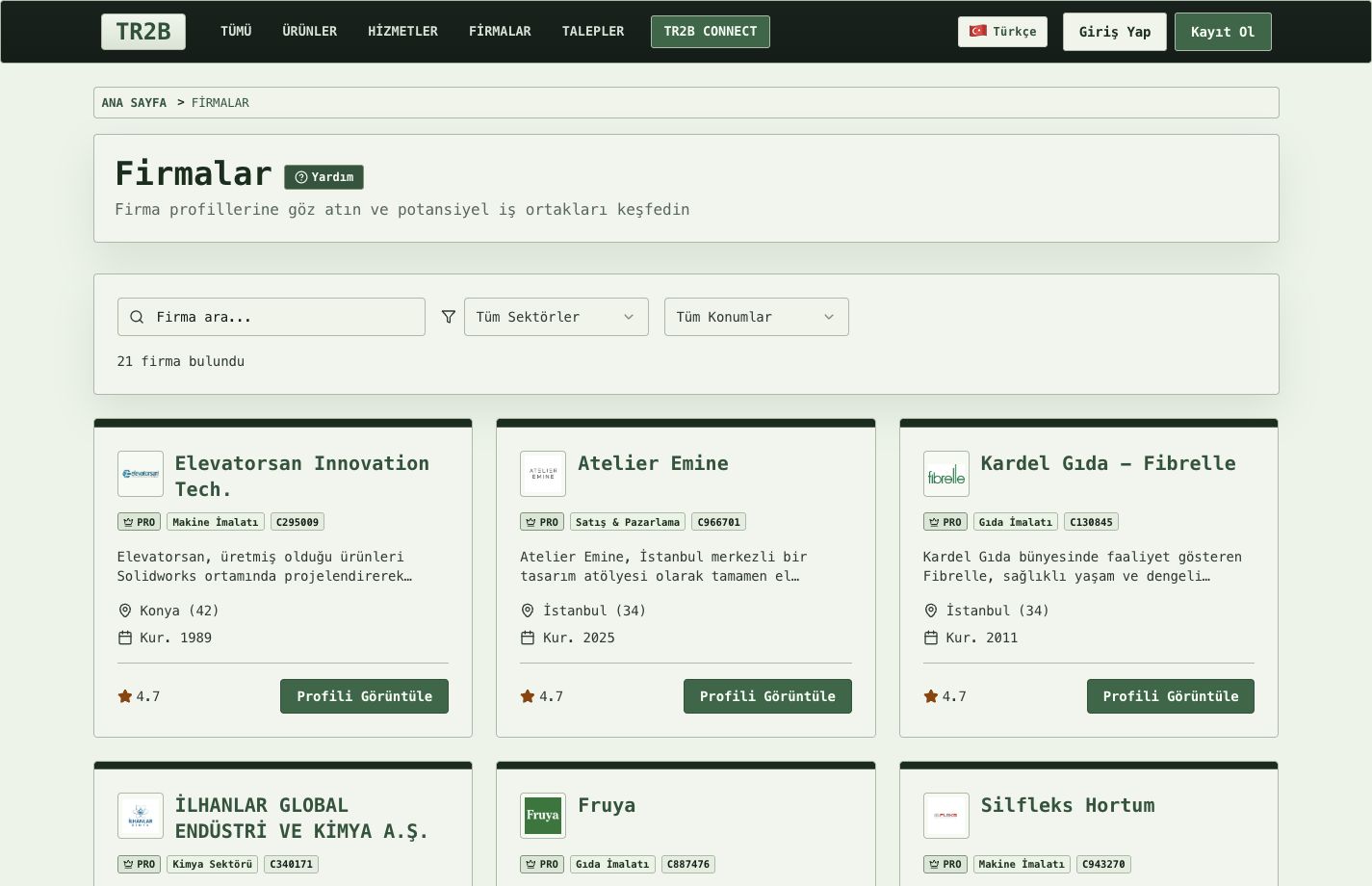Open the HİZMETLER nav item
This screenshot has width=1372, height=886.
tap(402, 32)
